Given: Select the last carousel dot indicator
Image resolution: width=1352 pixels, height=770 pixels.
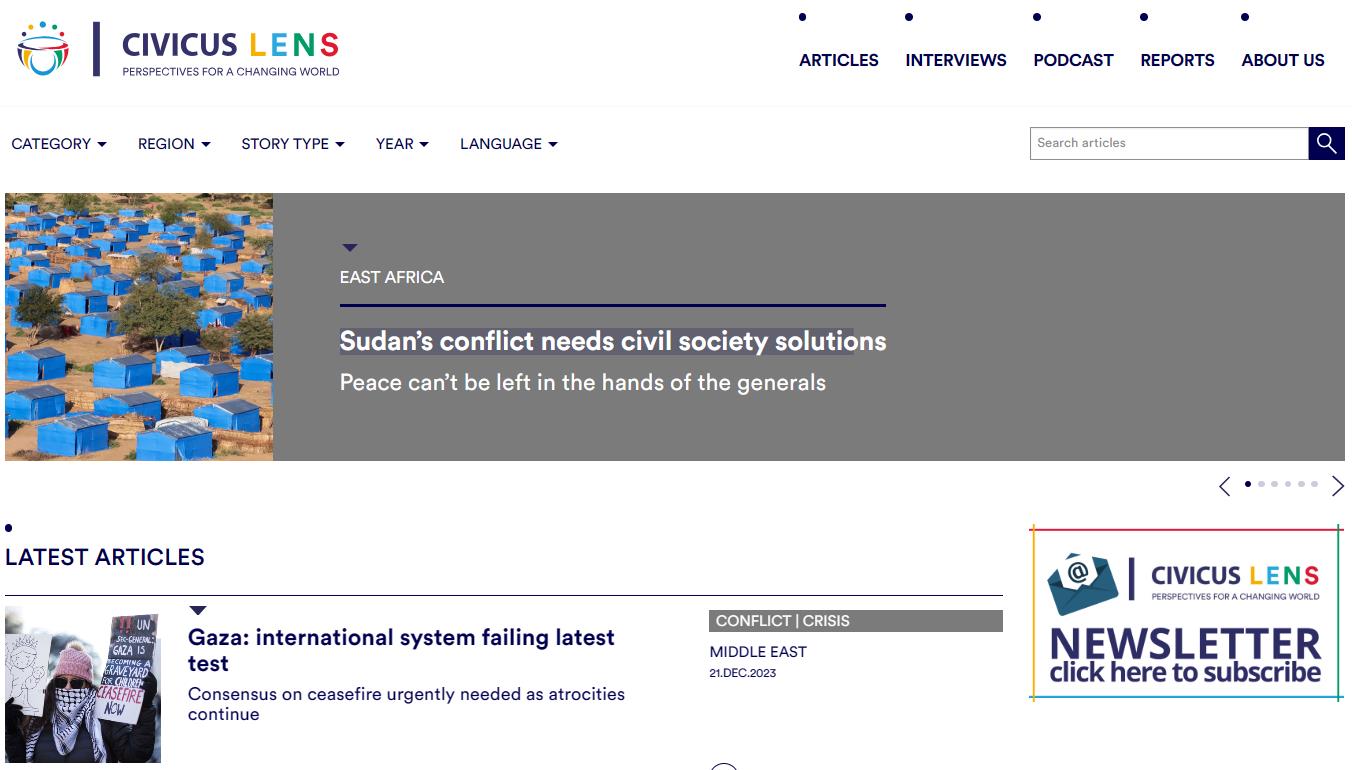Looking at the screenshot, I should pos(1314,484).
